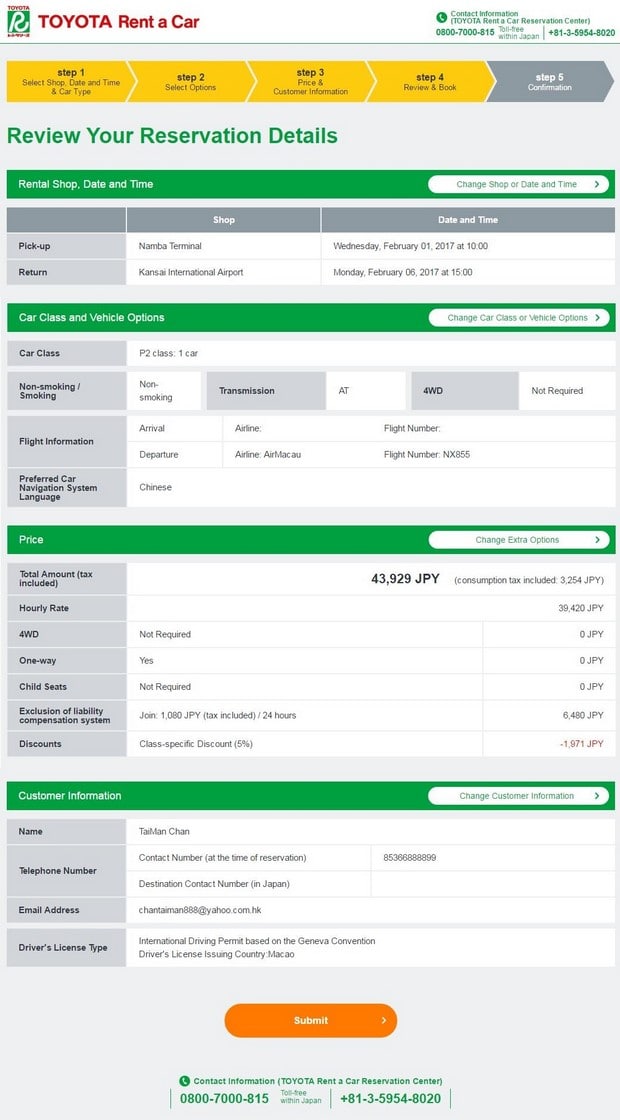Image resolution: width=620 pixels, height=1120 pixels.
Task: Click the arrow icon on the Submit button
Action: pyautogui.click(x=384, y=1021)
